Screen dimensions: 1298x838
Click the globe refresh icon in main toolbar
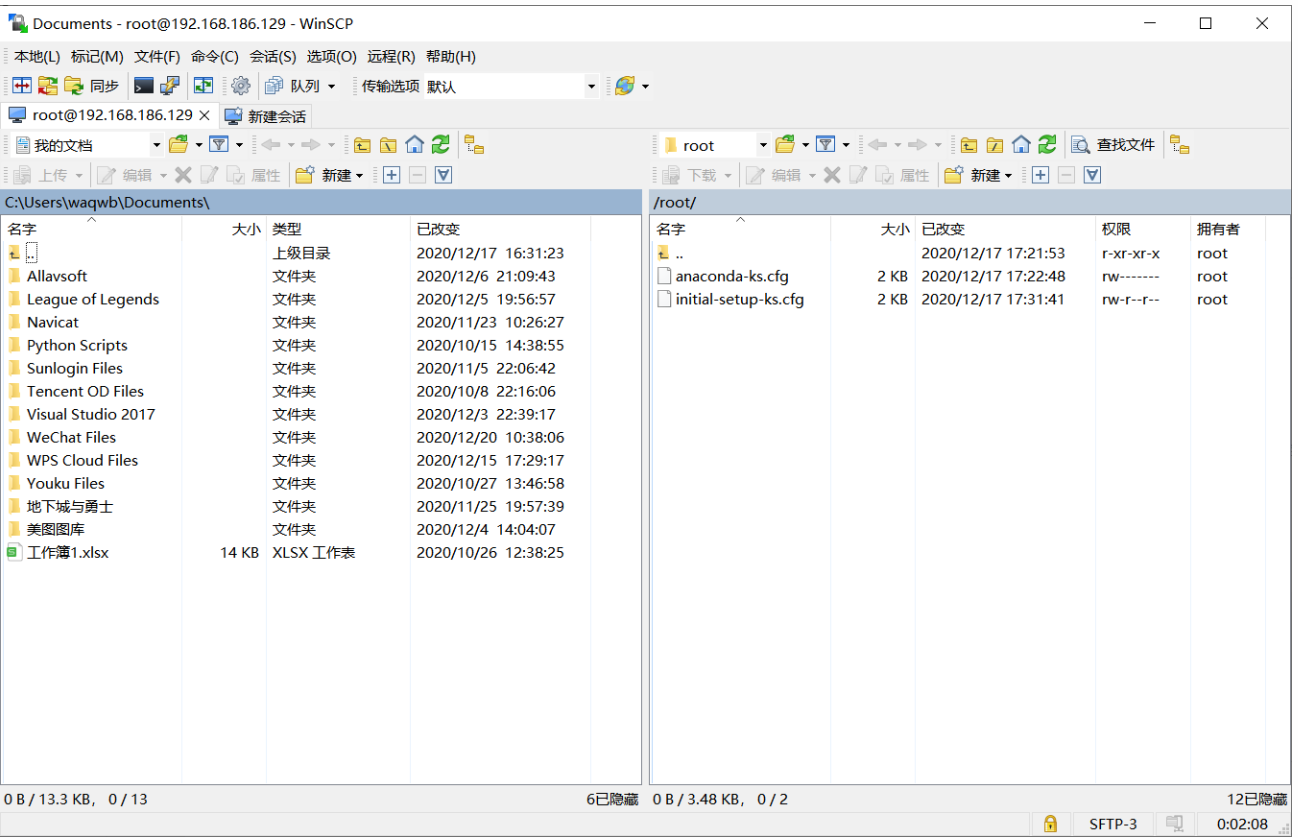point(624,86)
